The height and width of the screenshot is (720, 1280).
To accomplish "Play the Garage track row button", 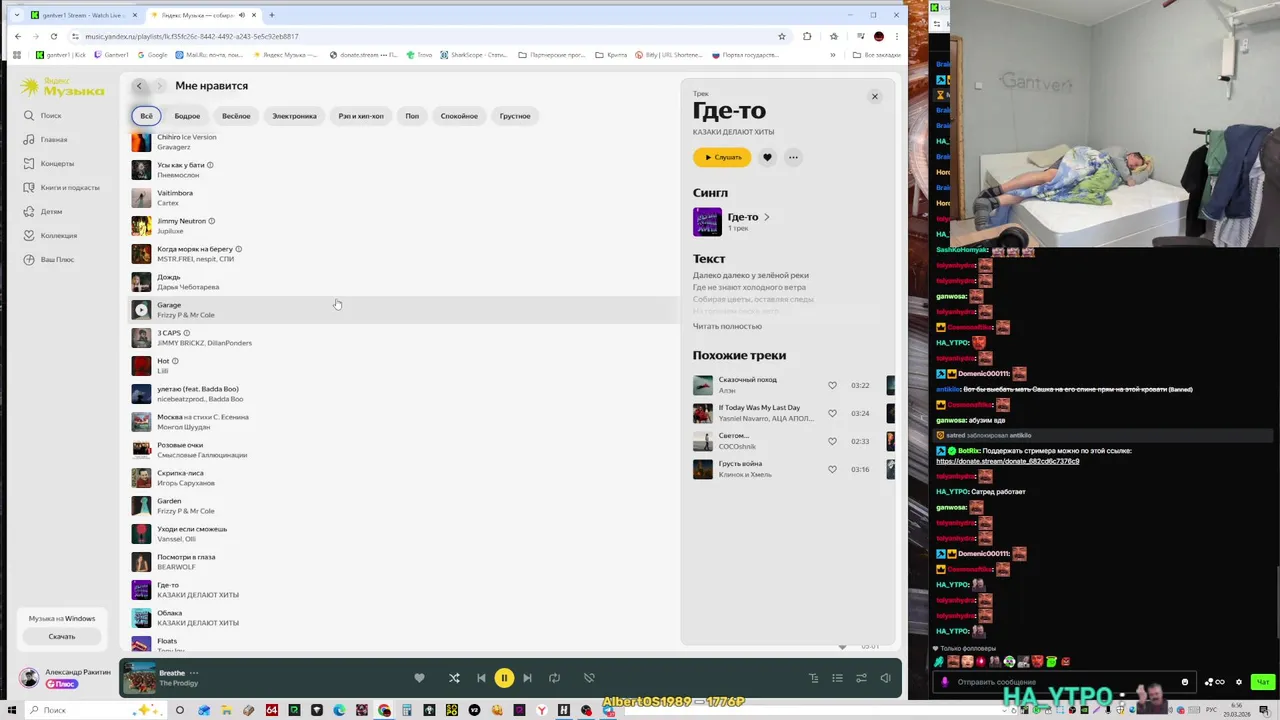I will click(141, 310).
